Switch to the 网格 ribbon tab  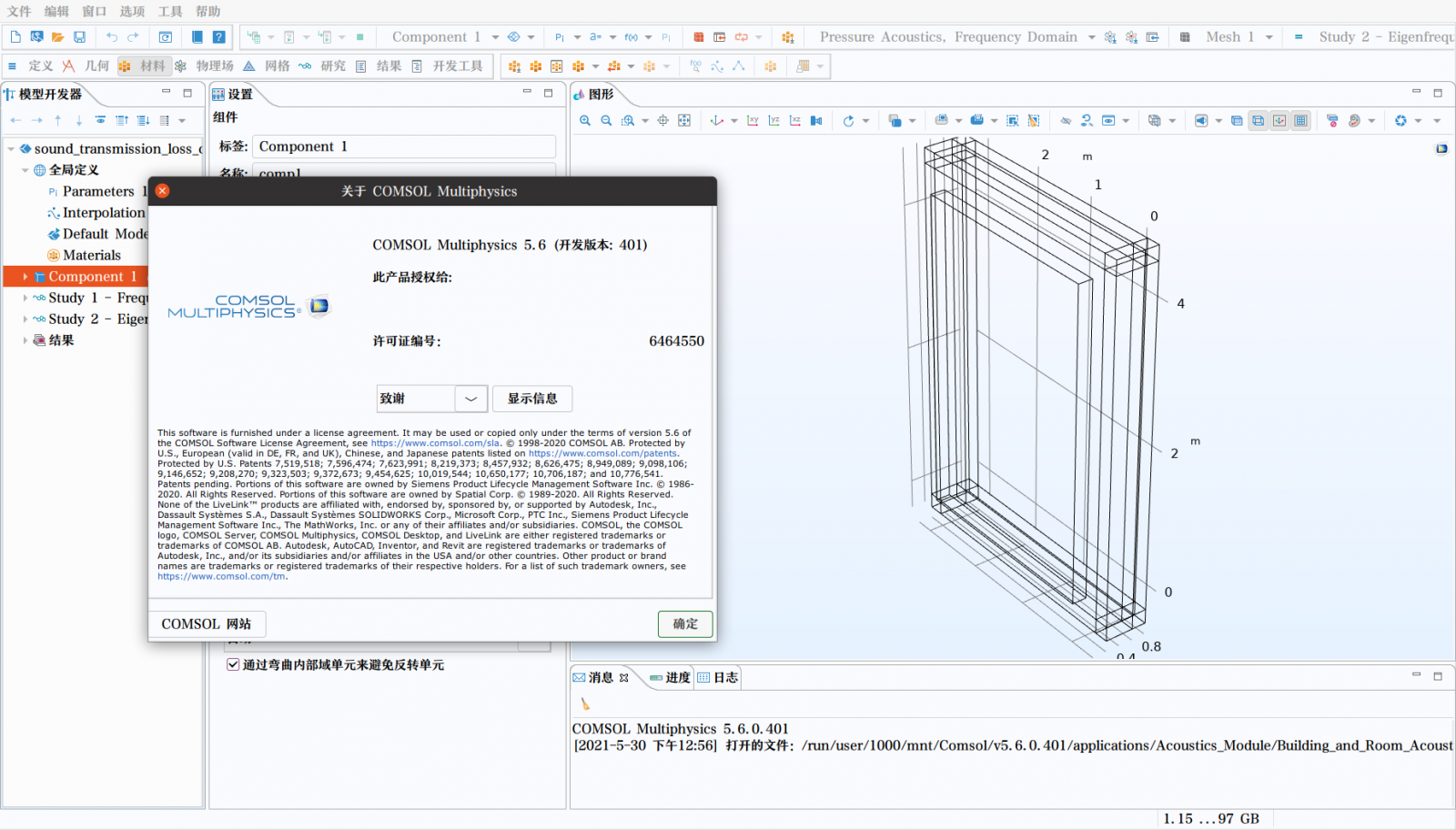pos(267,66)
